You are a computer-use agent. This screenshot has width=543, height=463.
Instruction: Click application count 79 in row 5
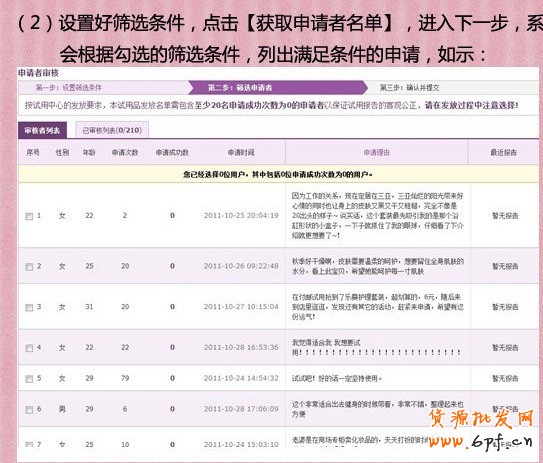(125, 378)
